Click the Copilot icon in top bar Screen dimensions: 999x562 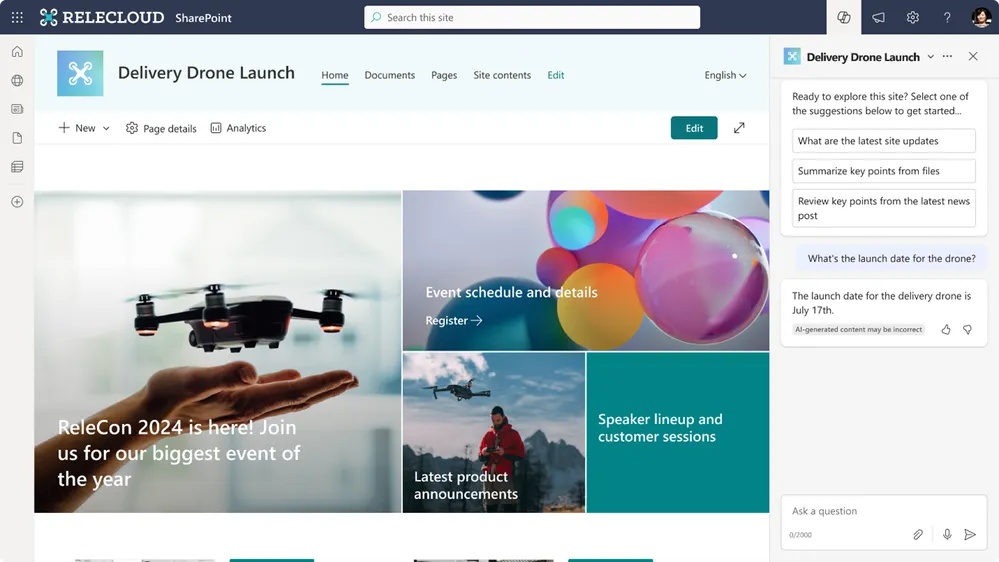(x=844, y=17)
